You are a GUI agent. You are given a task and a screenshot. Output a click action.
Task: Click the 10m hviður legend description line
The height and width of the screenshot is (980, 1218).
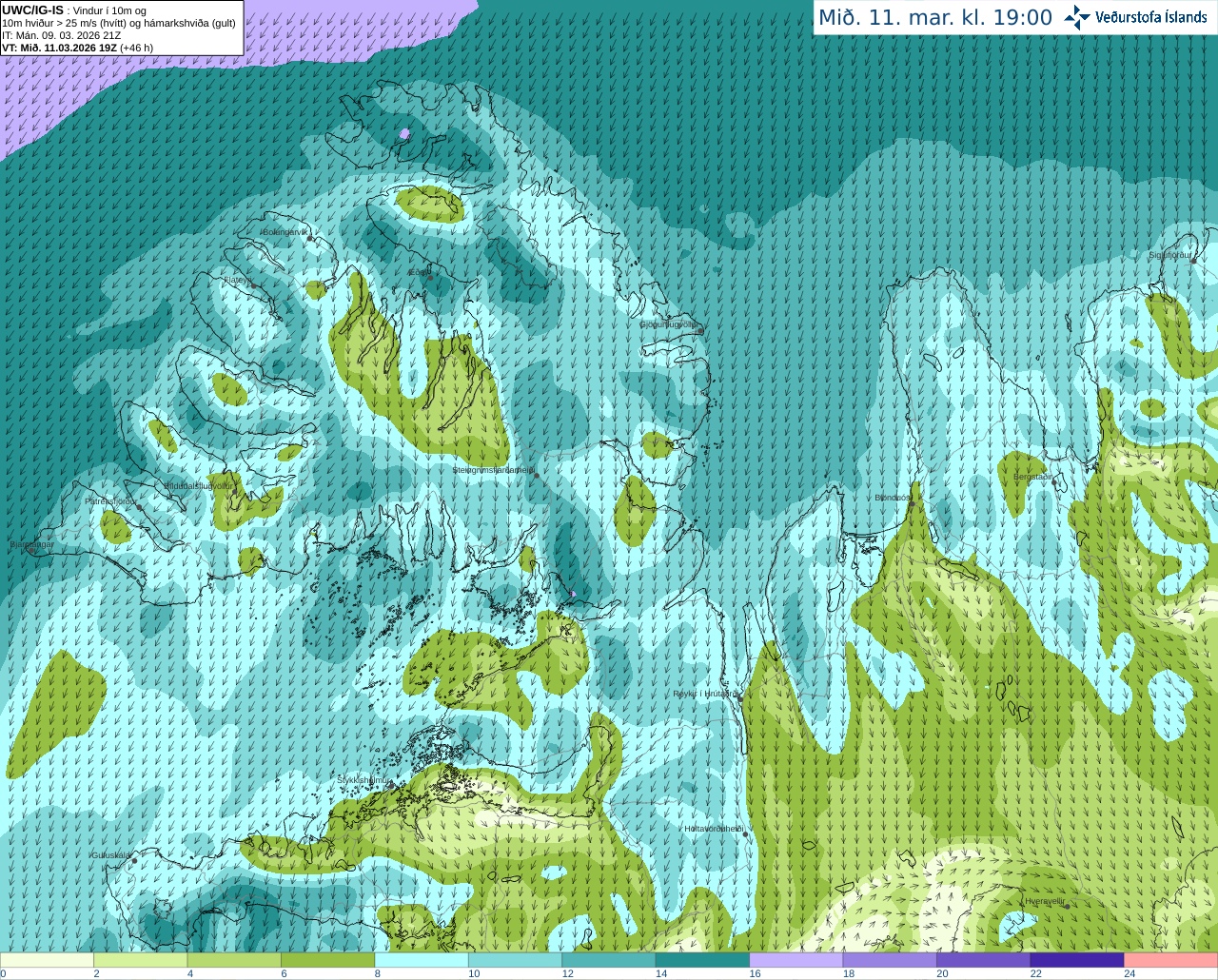119,23
